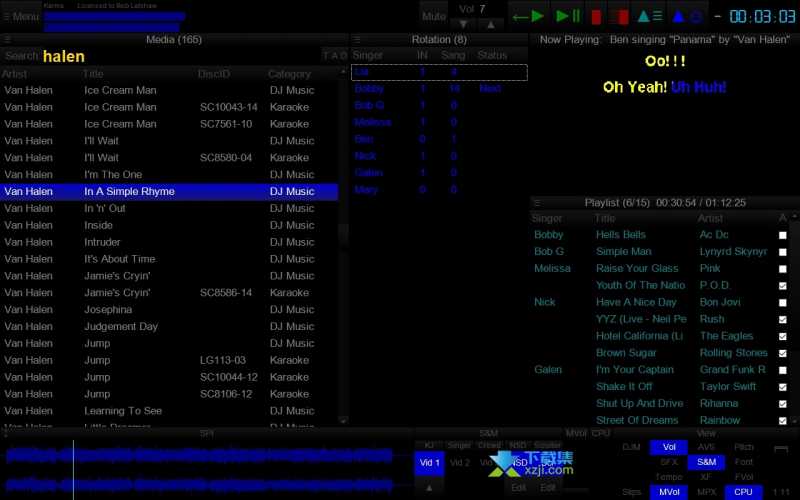Image resolution: width=800 pixels, height=500 pixels.
Task: Select Jump karaoke track LG113-03
Action: [x=169, y=360]
